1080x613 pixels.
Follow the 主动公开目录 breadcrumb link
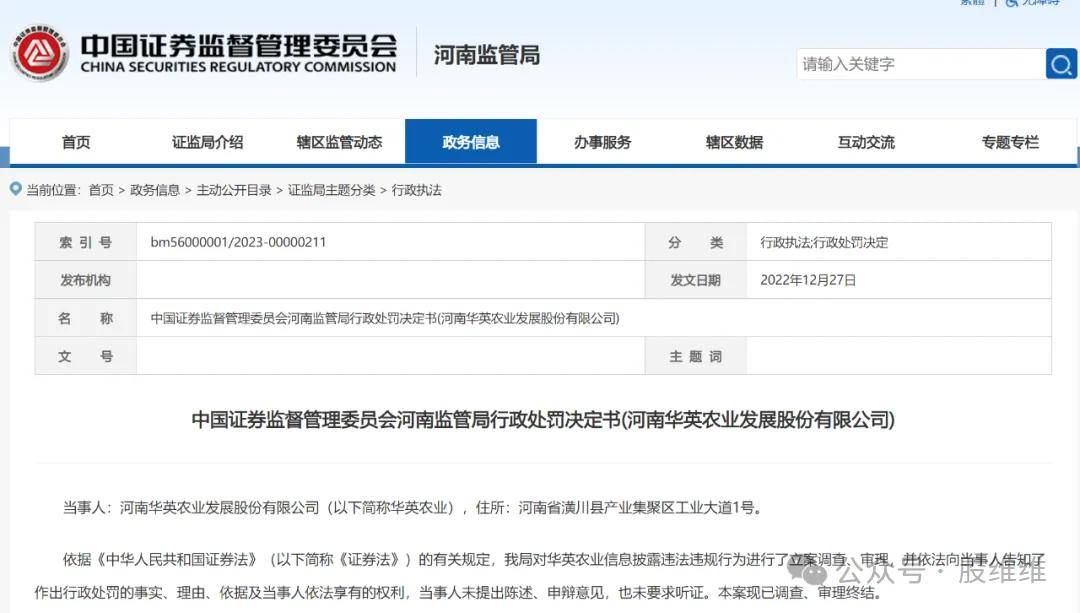tap(236, 189)
